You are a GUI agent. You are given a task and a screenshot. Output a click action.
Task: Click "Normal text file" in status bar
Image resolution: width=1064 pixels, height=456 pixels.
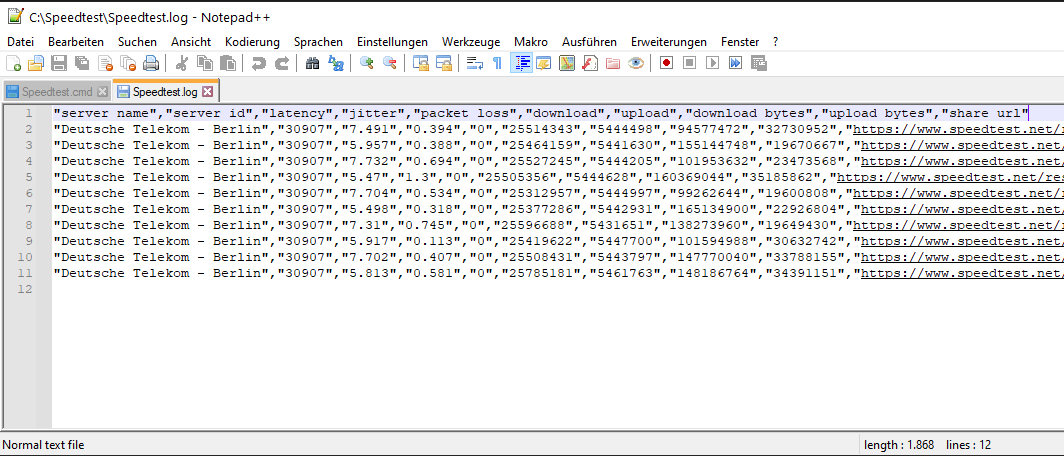pyautogui.click(x=43, y=445)
